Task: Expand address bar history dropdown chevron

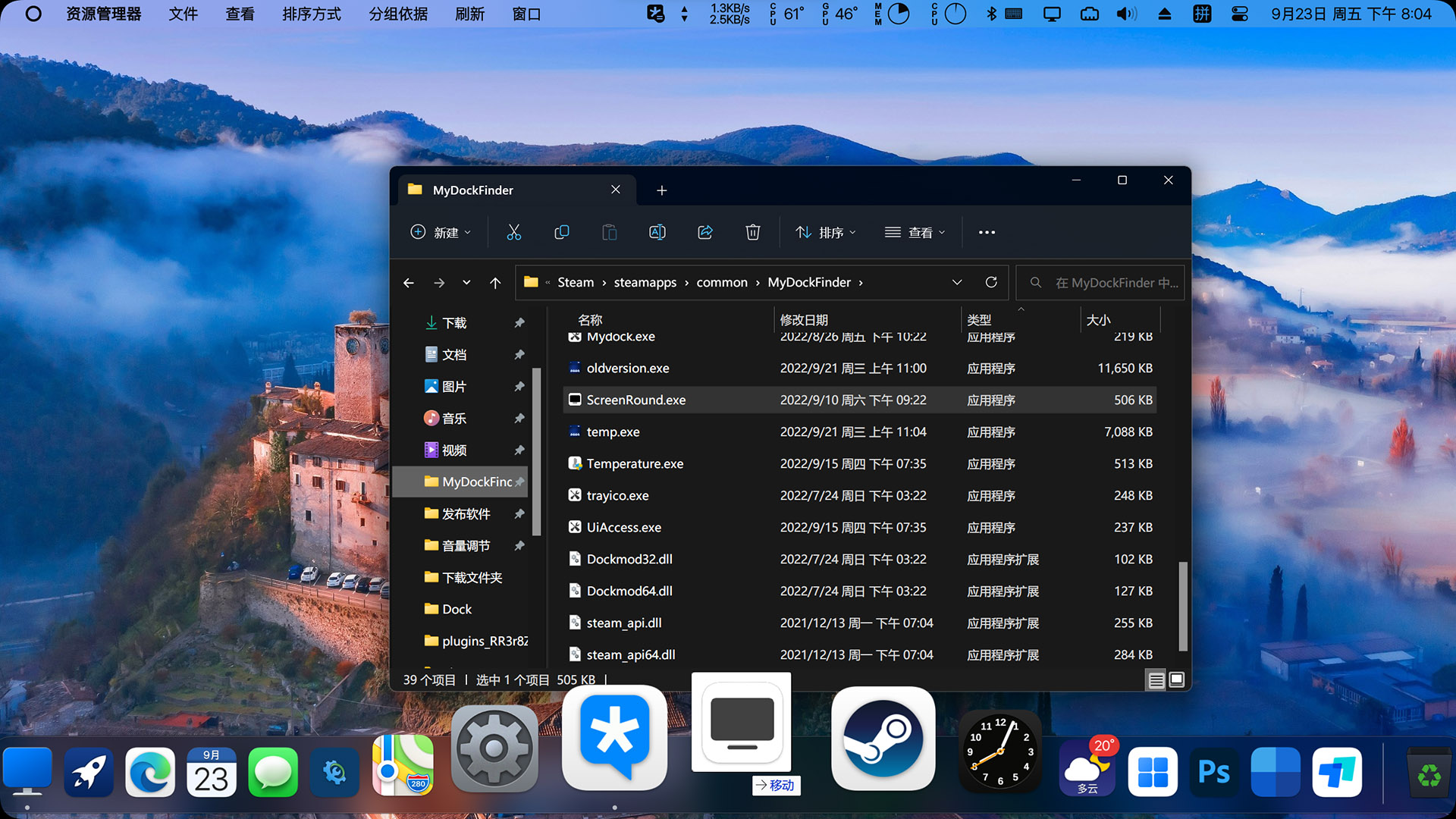Action: coord(957,282)
